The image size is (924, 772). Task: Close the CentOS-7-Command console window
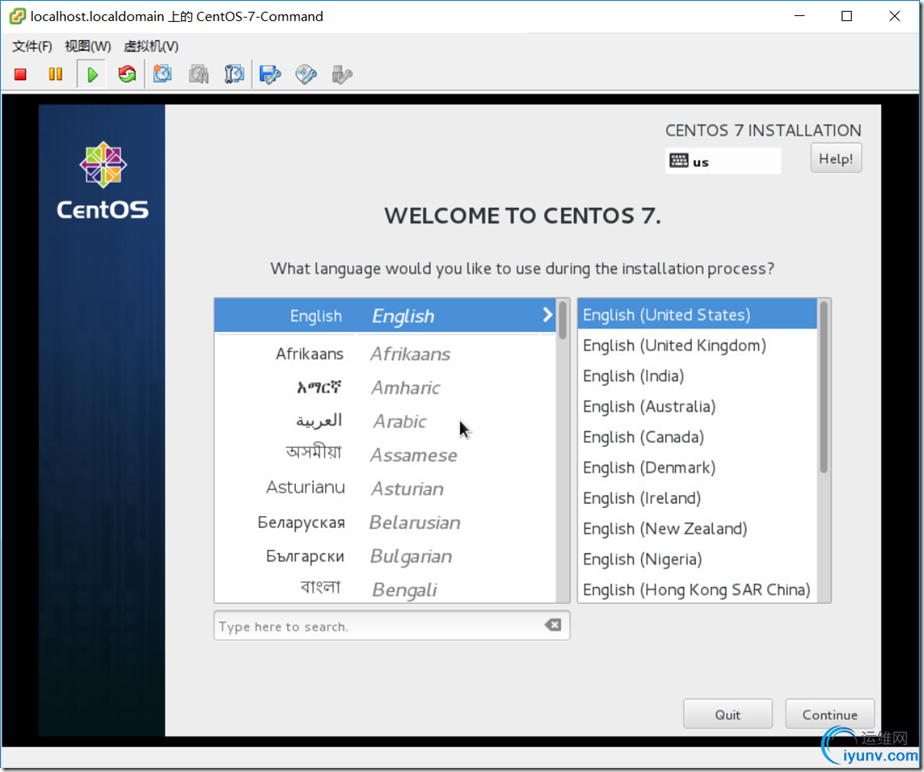[894, 16]
